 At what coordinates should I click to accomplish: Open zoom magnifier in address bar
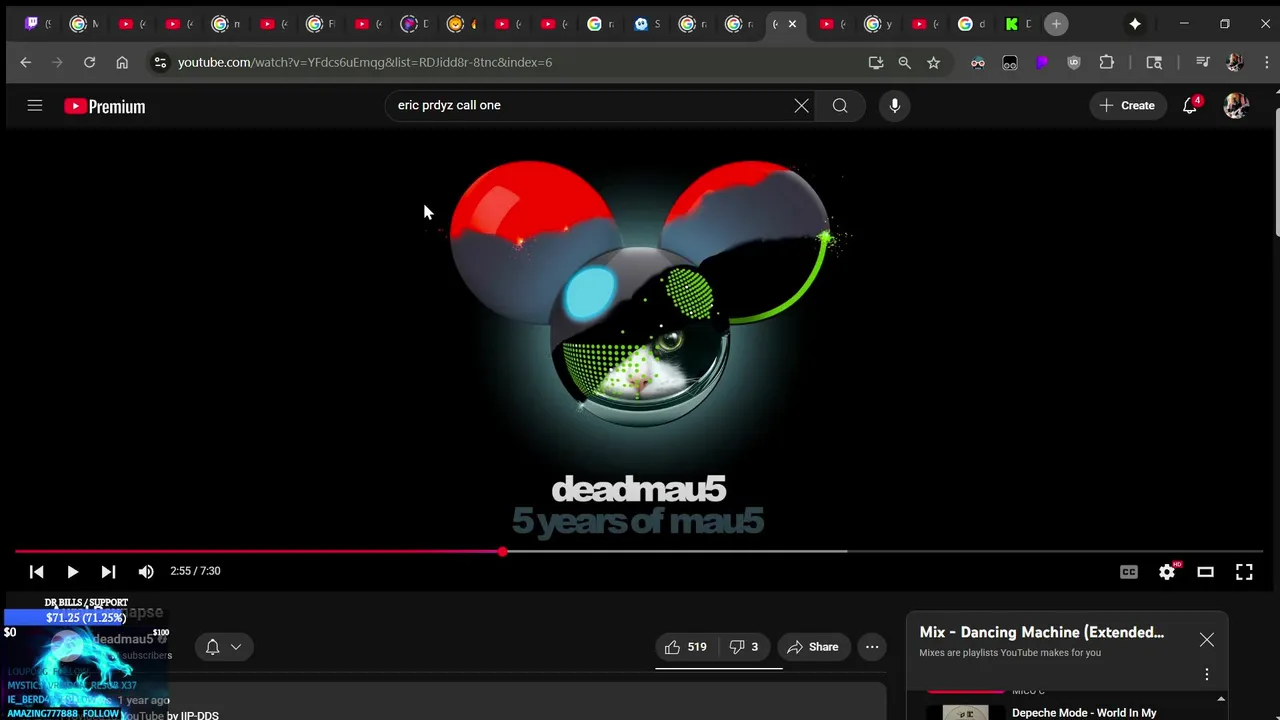click(x=905, y=62)
